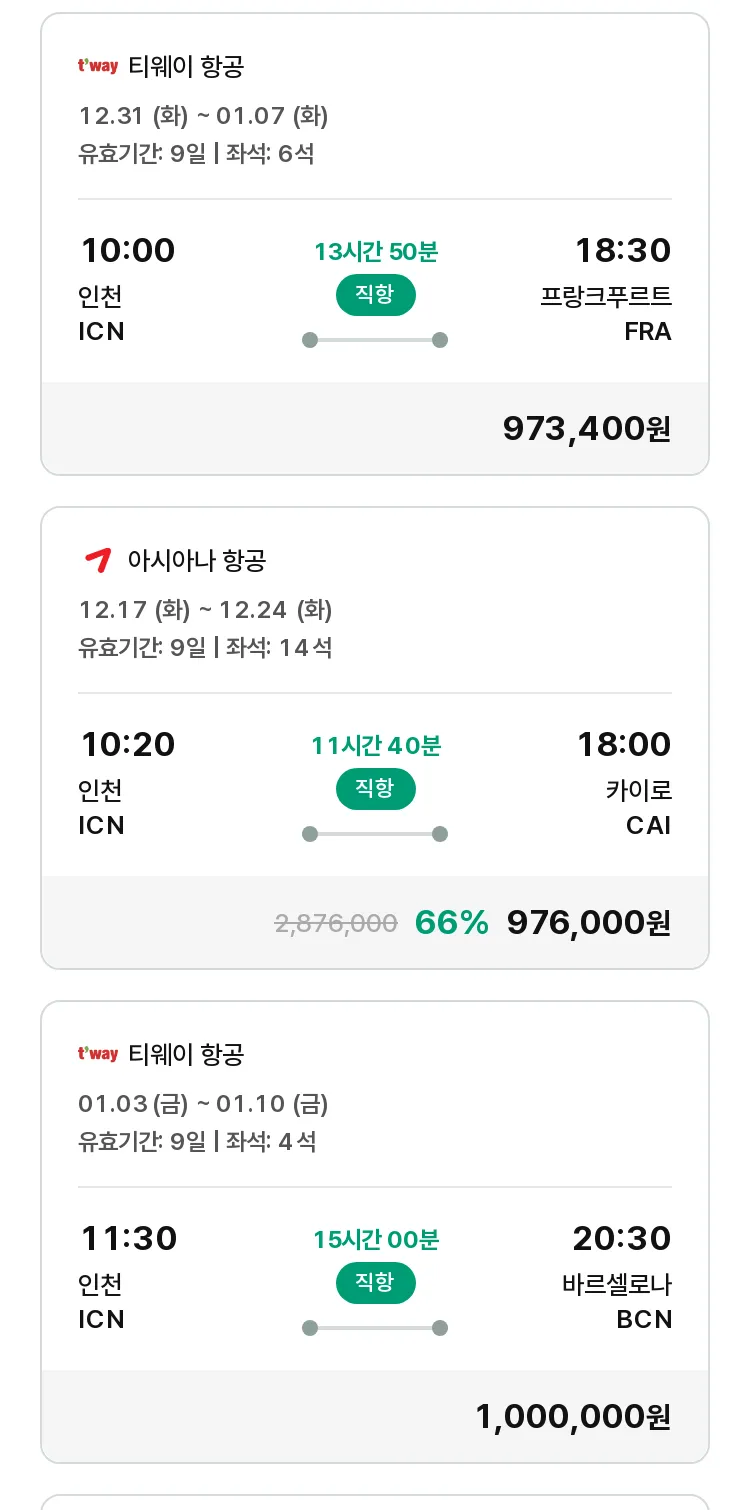Image resolution: width=750 pixels, height=1510 pixels.
Task: Tap the 12.31 (화) ~ 01.07 (화) dates
Action: (x=204, y=116)
